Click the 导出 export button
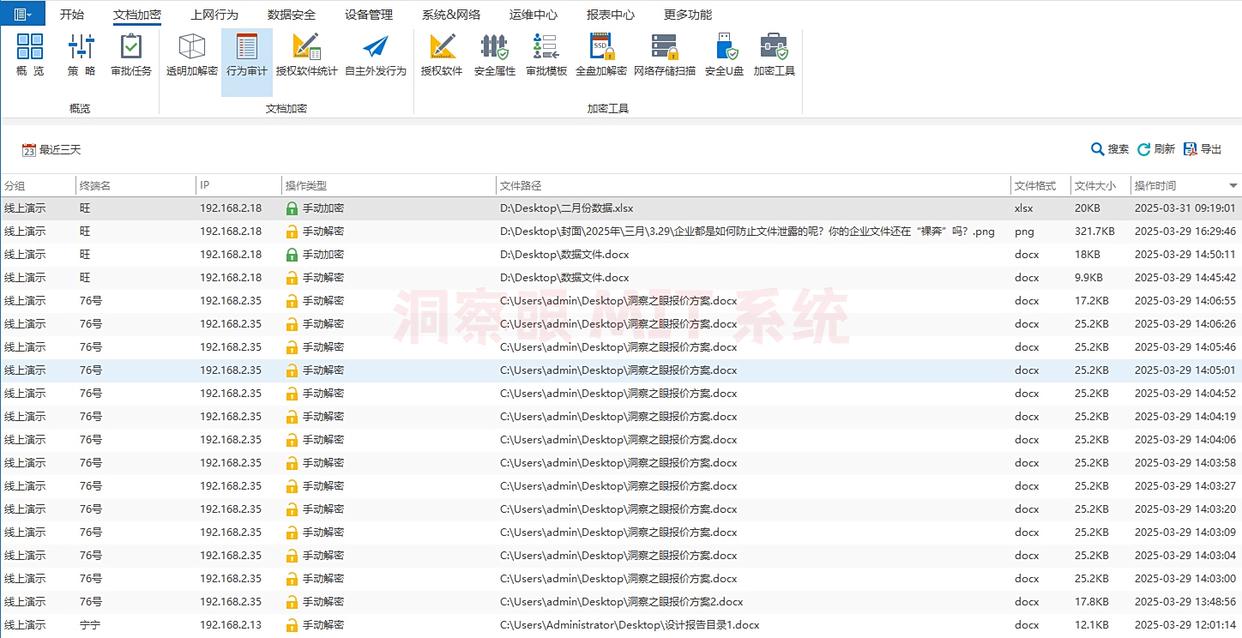The image size is (1242, 638). (x=1203, y=149)
